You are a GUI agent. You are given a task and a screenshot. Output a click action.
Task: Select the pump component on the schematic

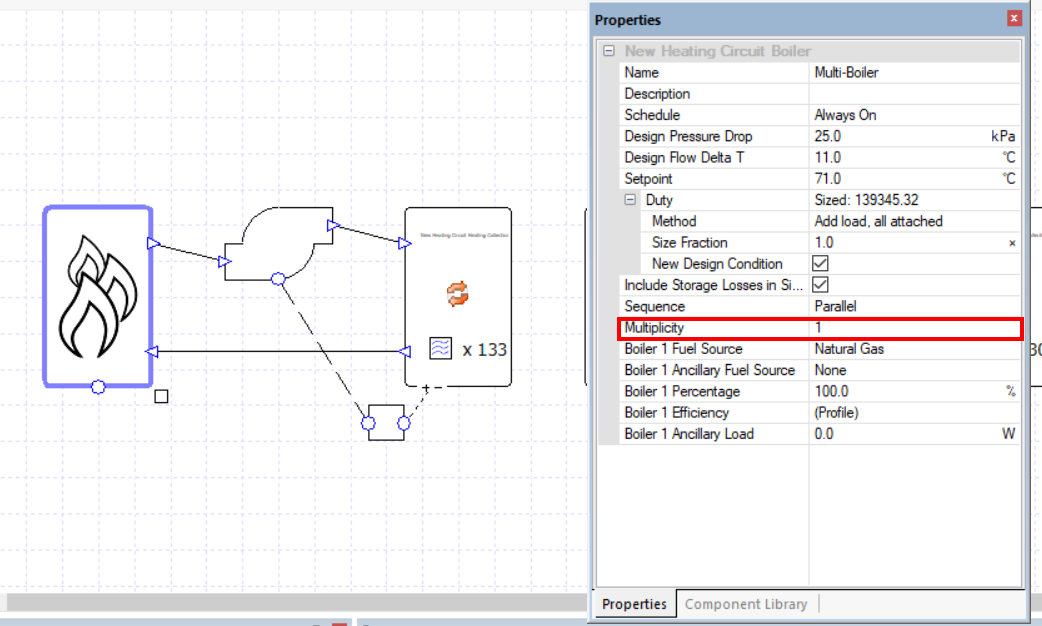[x=278, y=243]
